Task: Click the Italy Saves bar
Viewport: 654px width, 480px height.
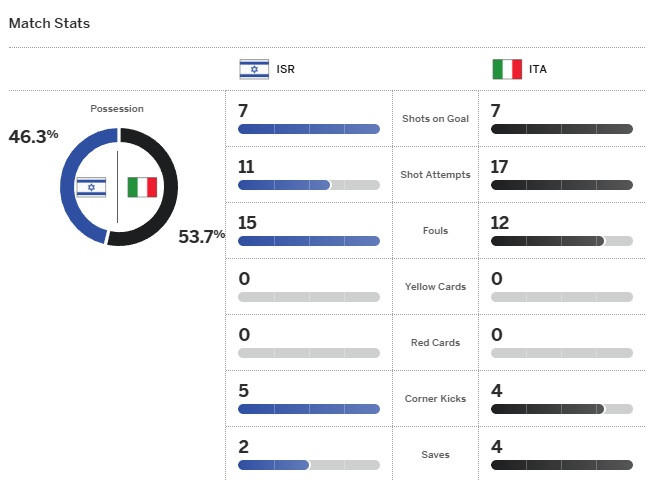Action: 562,465
